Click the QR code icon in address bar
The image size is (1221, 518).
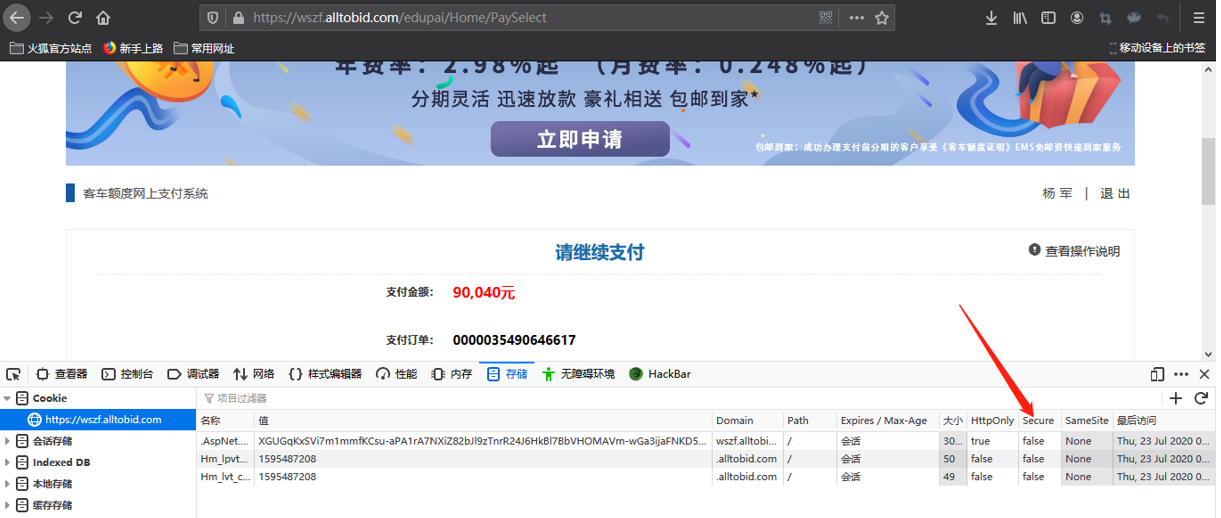tap(826, 18)
